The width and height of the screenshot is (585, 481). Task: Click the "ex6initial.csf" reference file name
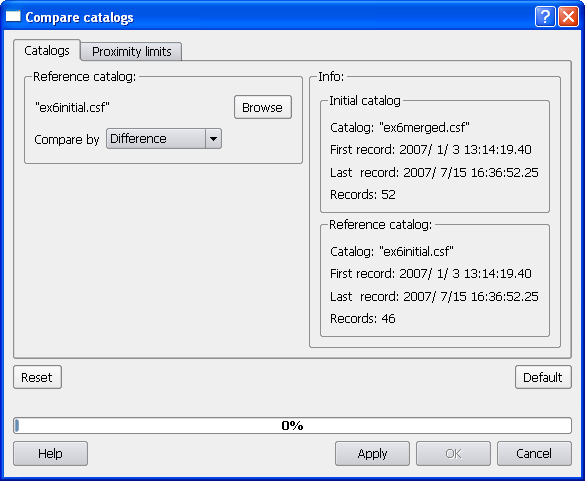[72, 107]
